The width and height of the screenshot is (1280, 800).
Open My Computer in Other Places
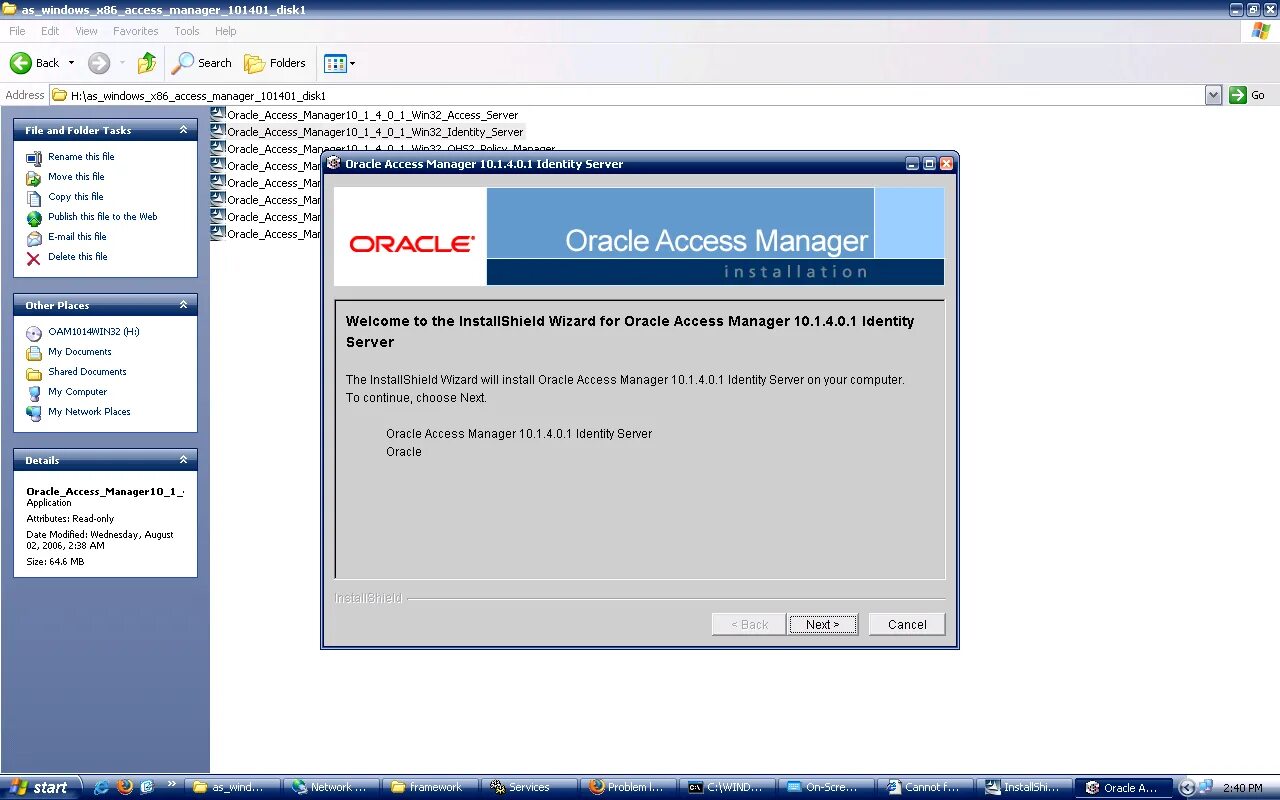(77, 392)
